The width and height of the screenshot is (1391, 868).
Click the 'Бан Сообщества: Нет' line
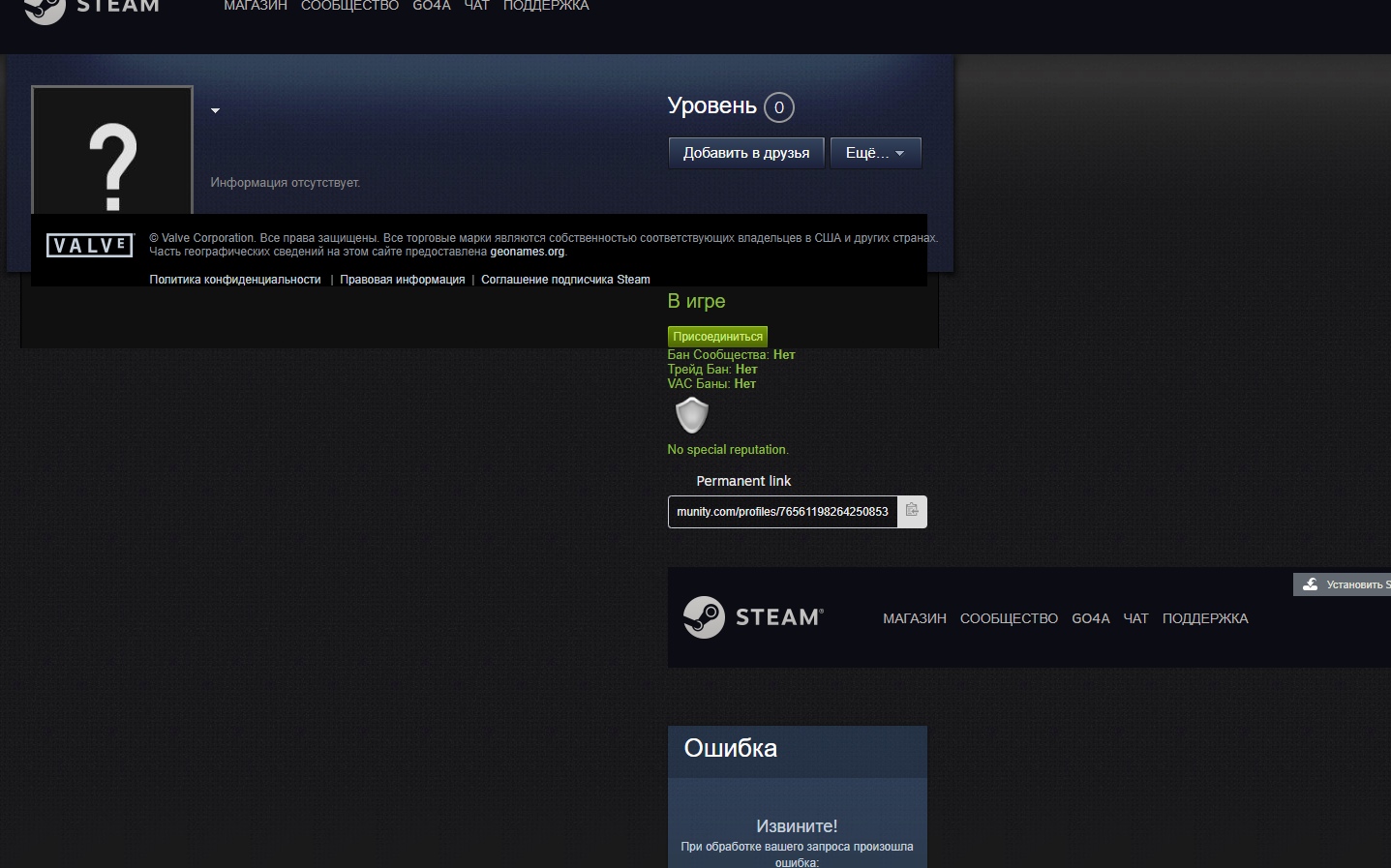pyautogui.click(x=731, y=355)
